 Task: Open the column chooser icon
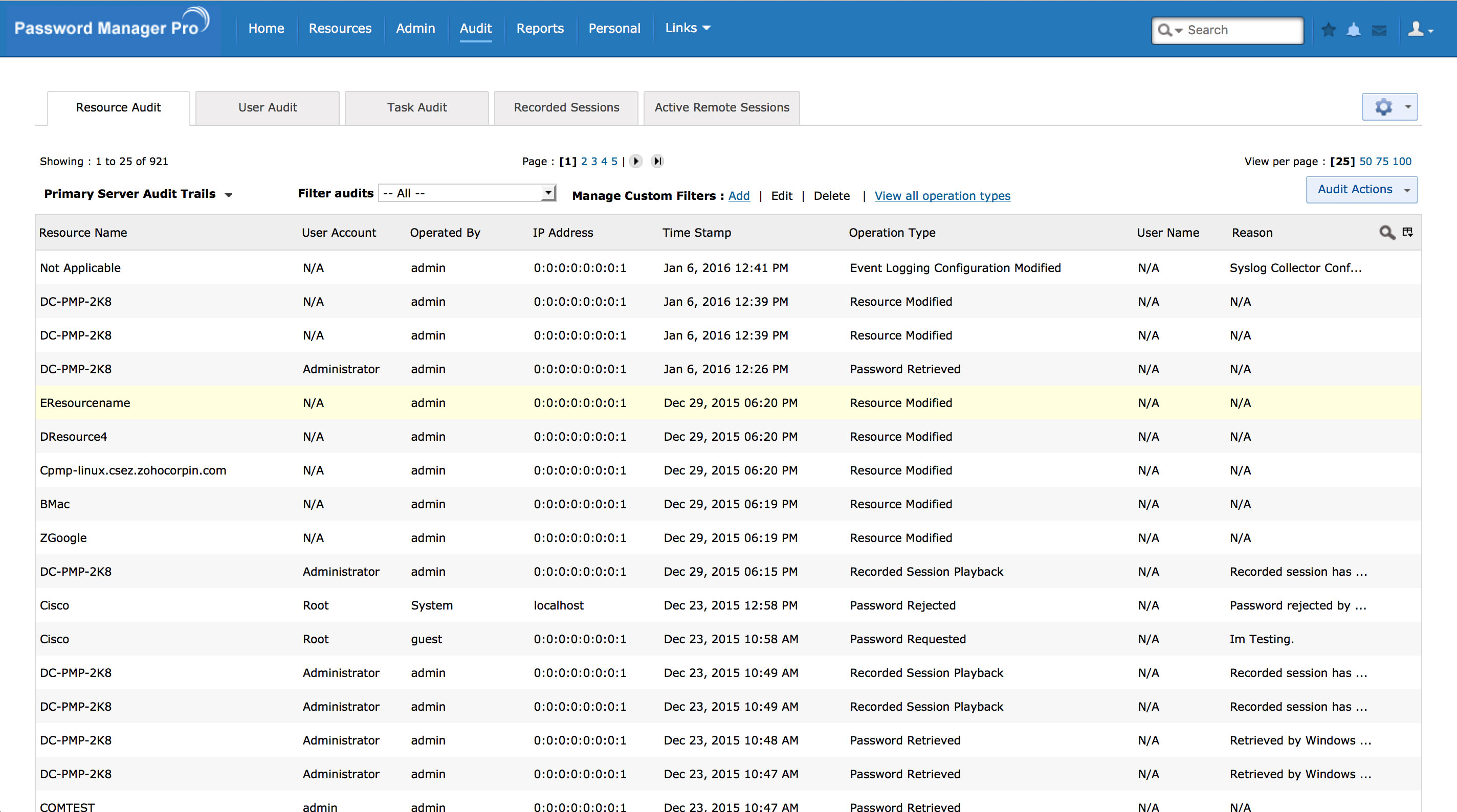point(1408,232)
